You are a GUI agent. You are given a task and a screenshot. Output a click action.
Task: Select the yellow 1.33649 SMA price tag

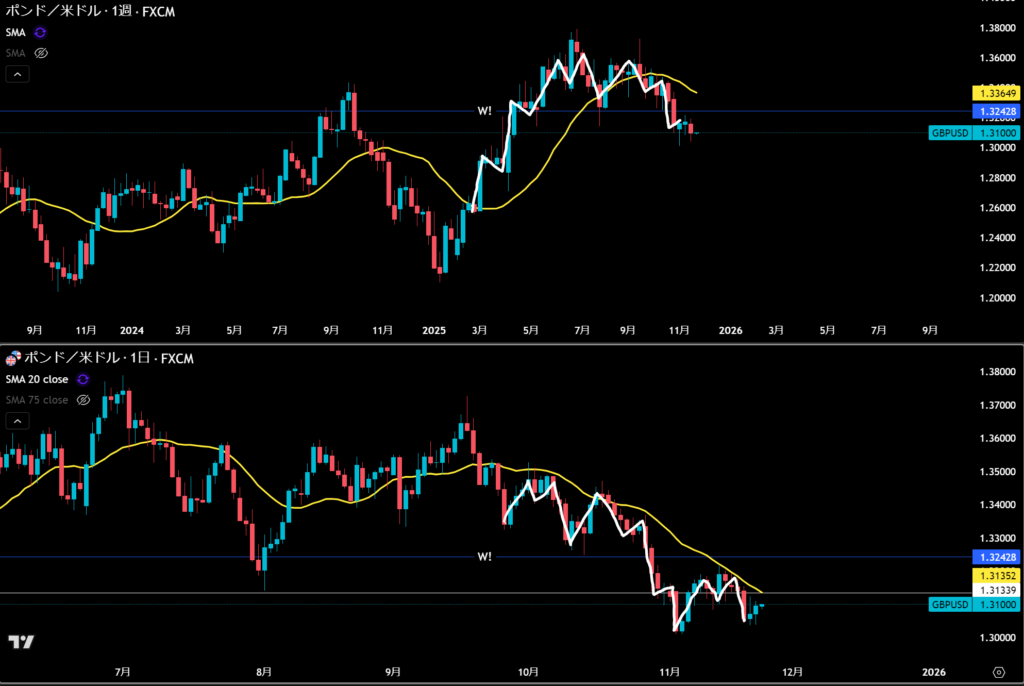click(x=995, y=93)
